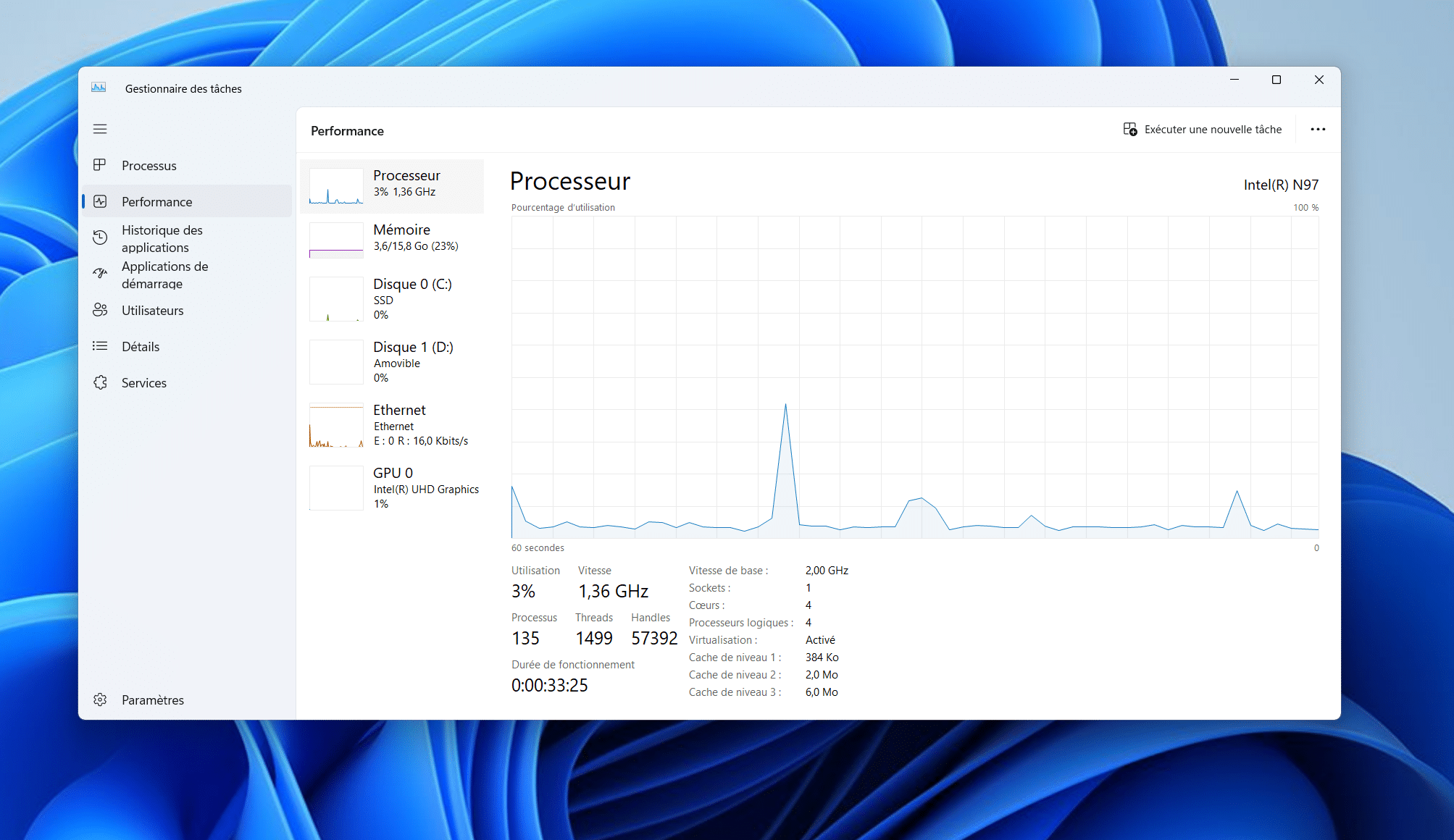Image resolution: width=1454 pixels, height=840 pixels.
Task: Click the Détails list icon
Action: (100, 346)
